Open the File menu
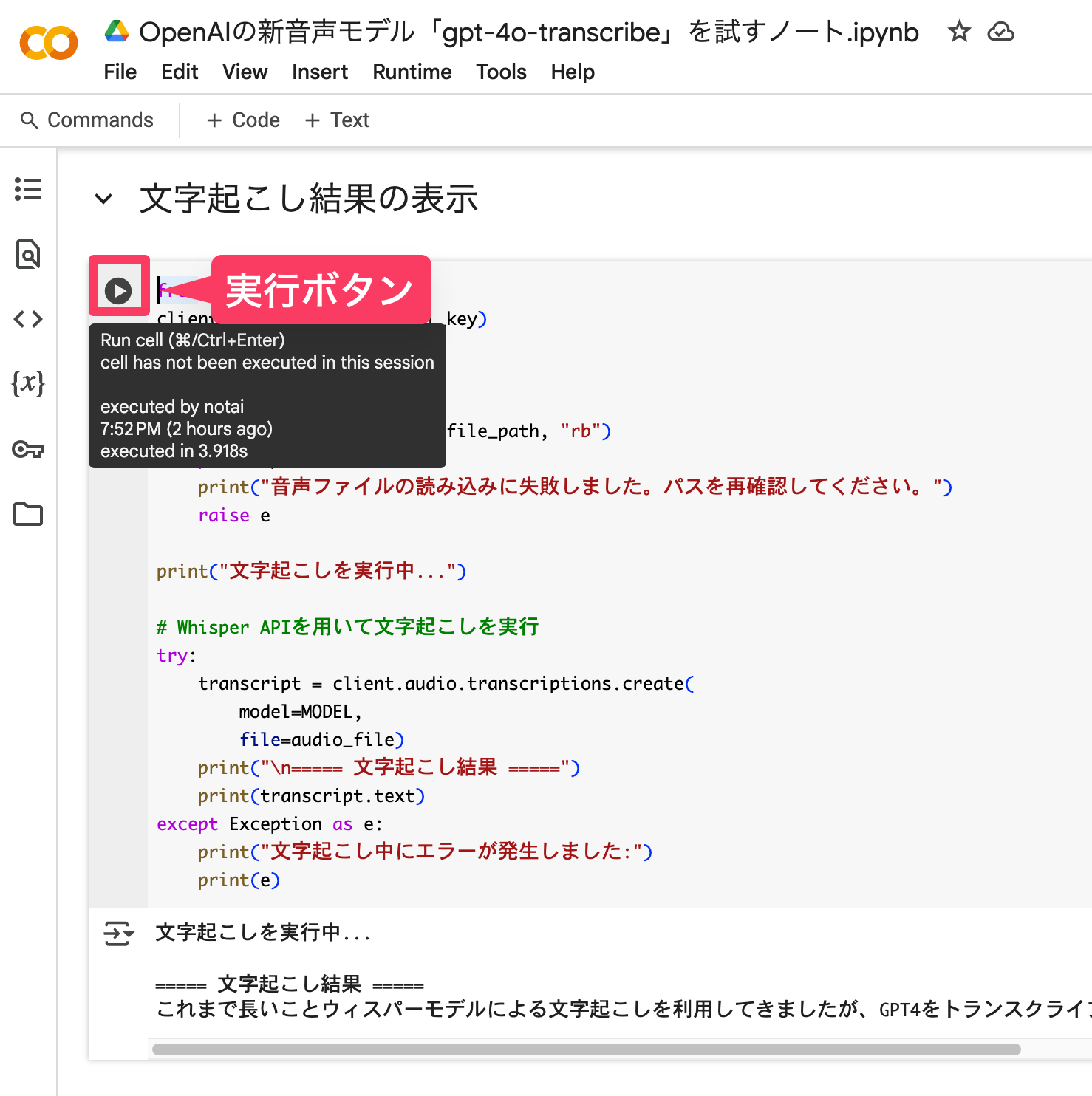The image size is (1092, 1096). (120, 72)
